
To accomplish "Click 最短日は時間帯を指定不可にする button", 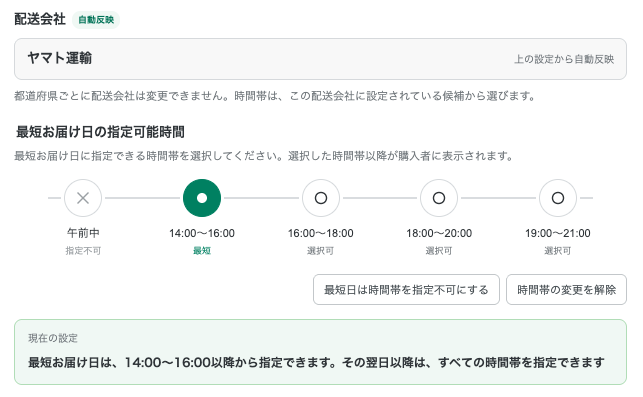I will pos(406,290).
